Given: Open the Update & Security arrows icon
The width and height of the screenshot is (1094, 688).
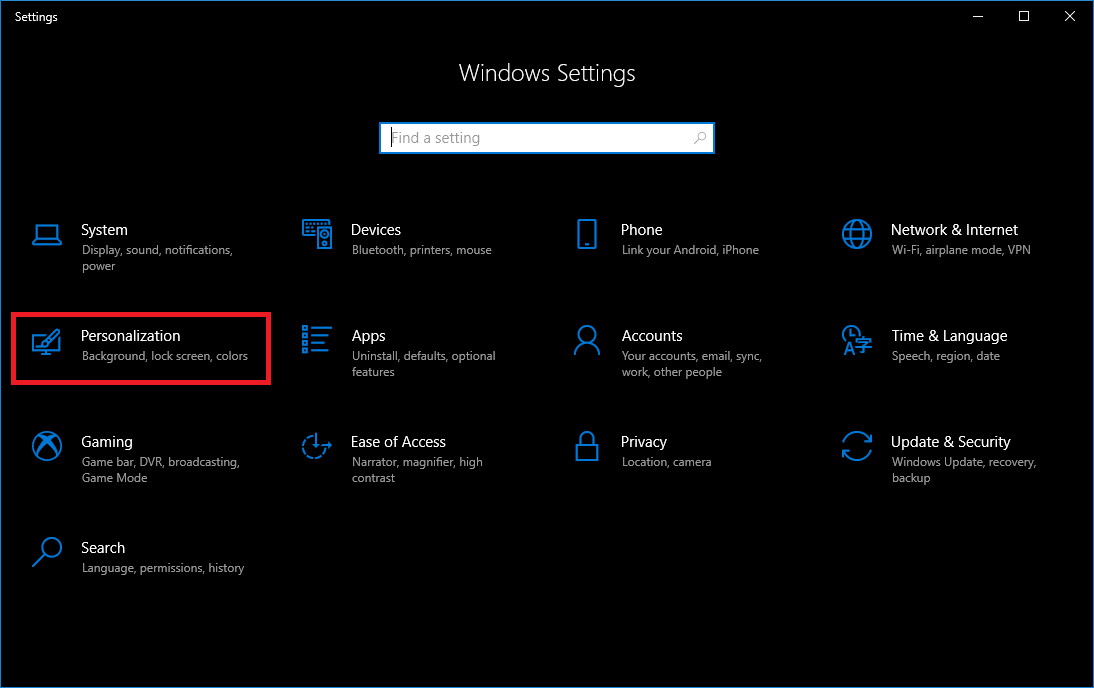Looking at the screenshot, I should pyautogui.click(x=857, y=446).
